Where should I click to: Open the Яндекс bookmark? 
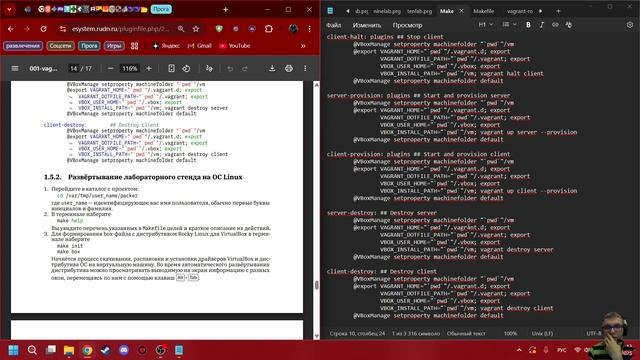coord(166,46)
